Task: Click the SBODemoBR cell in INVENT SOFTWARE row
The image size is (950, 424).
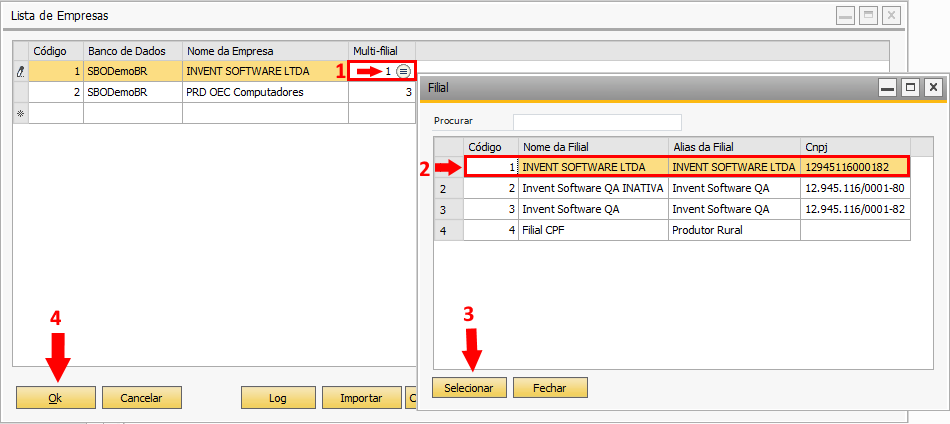Action: 133,71
